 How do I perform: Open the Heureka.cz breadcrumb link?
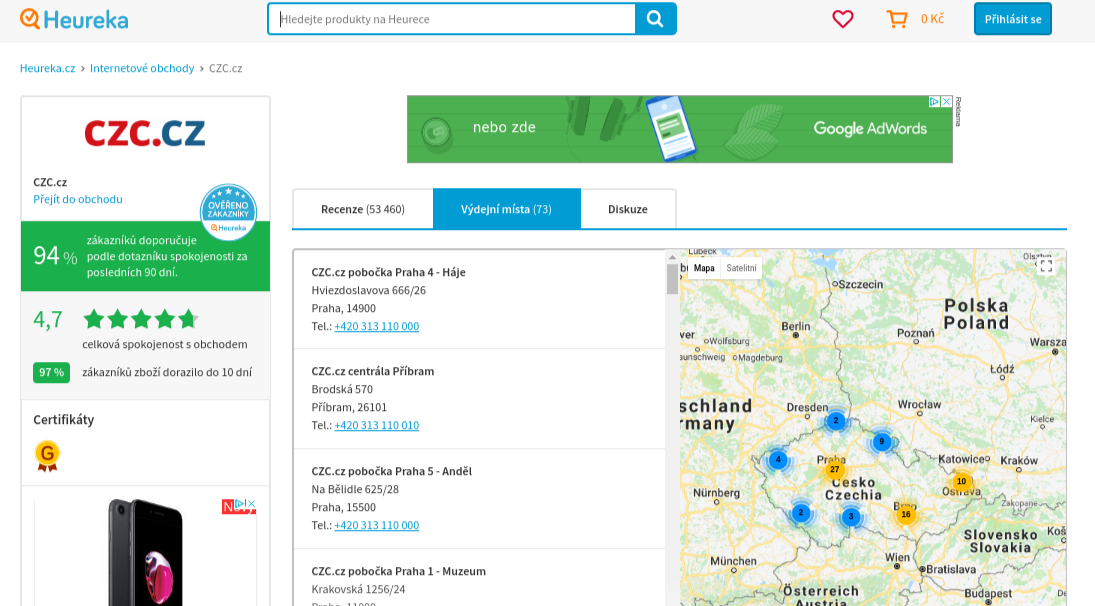(47, 68)
